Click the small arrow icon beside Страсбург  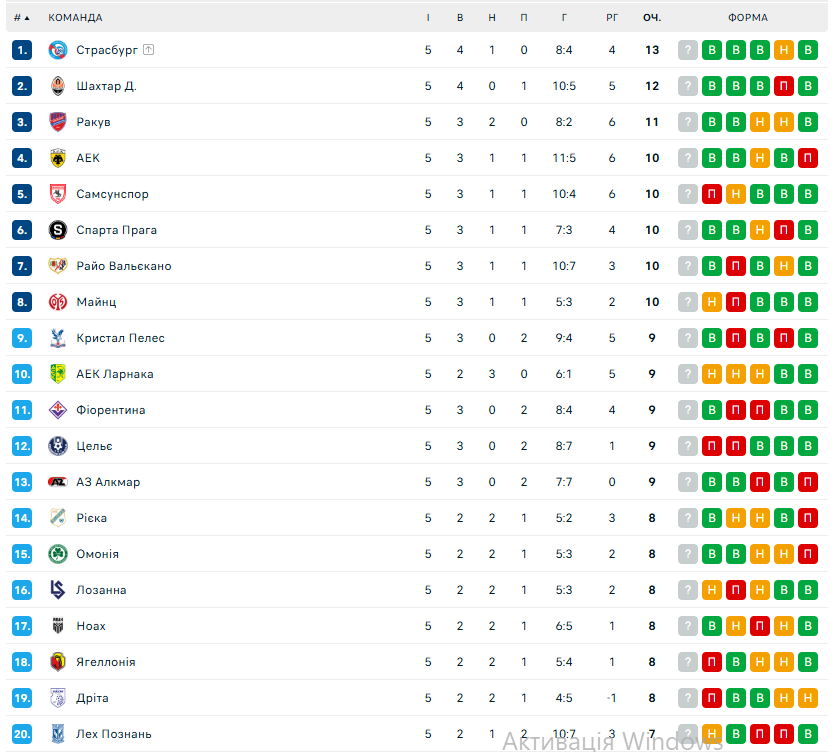[x=148, y=50]
